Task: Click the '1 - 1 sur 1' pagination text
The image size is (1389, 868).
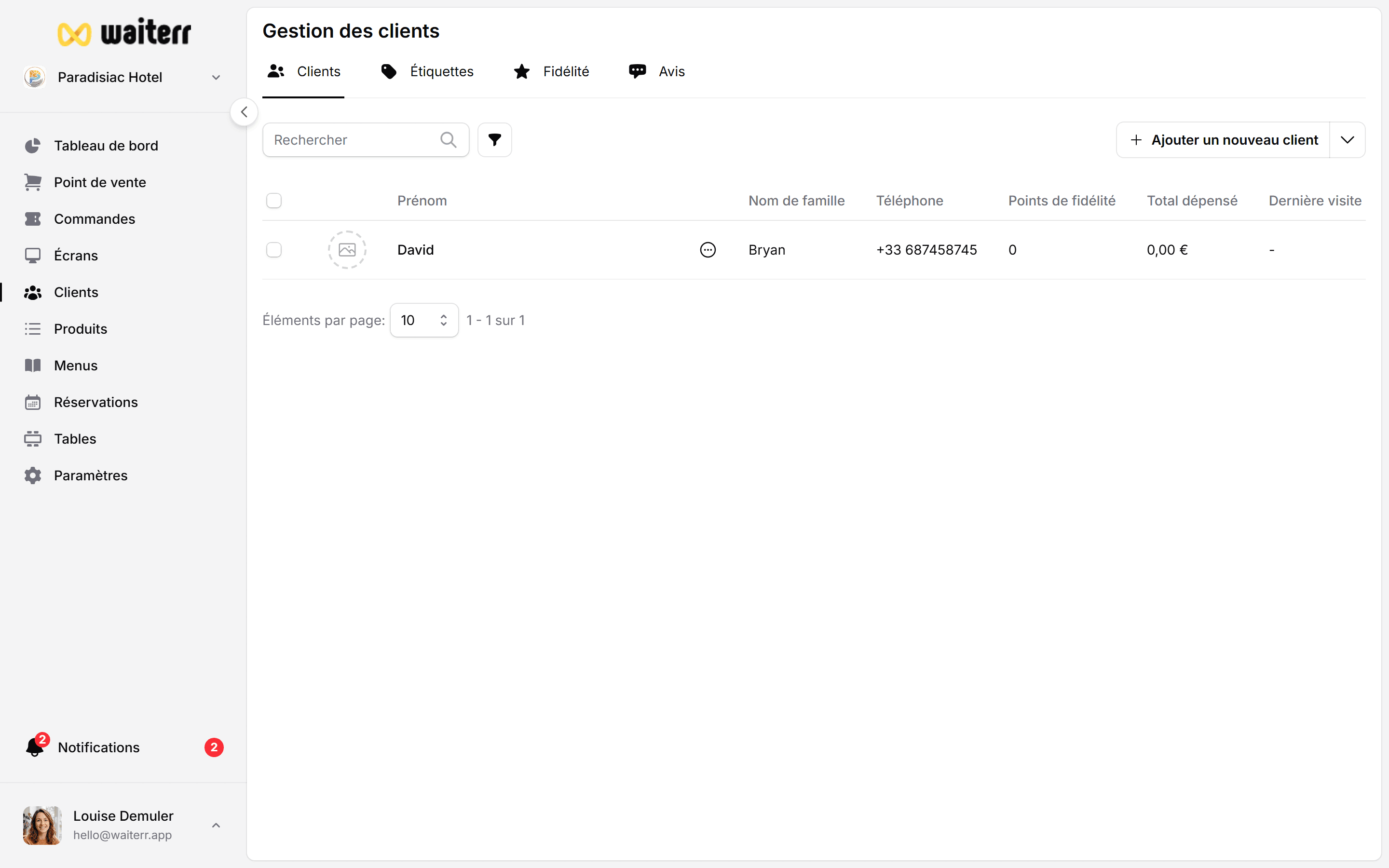Action: pyautogui.click(x=495, y=320)
